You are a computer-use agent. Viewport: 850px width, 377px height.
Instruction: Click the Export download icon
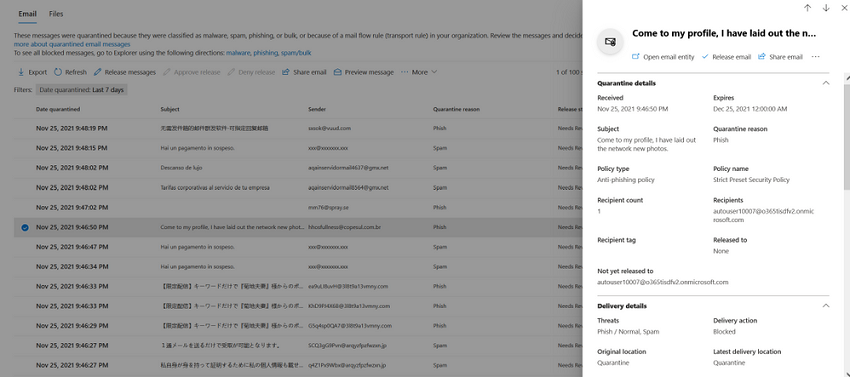point(21,72)
